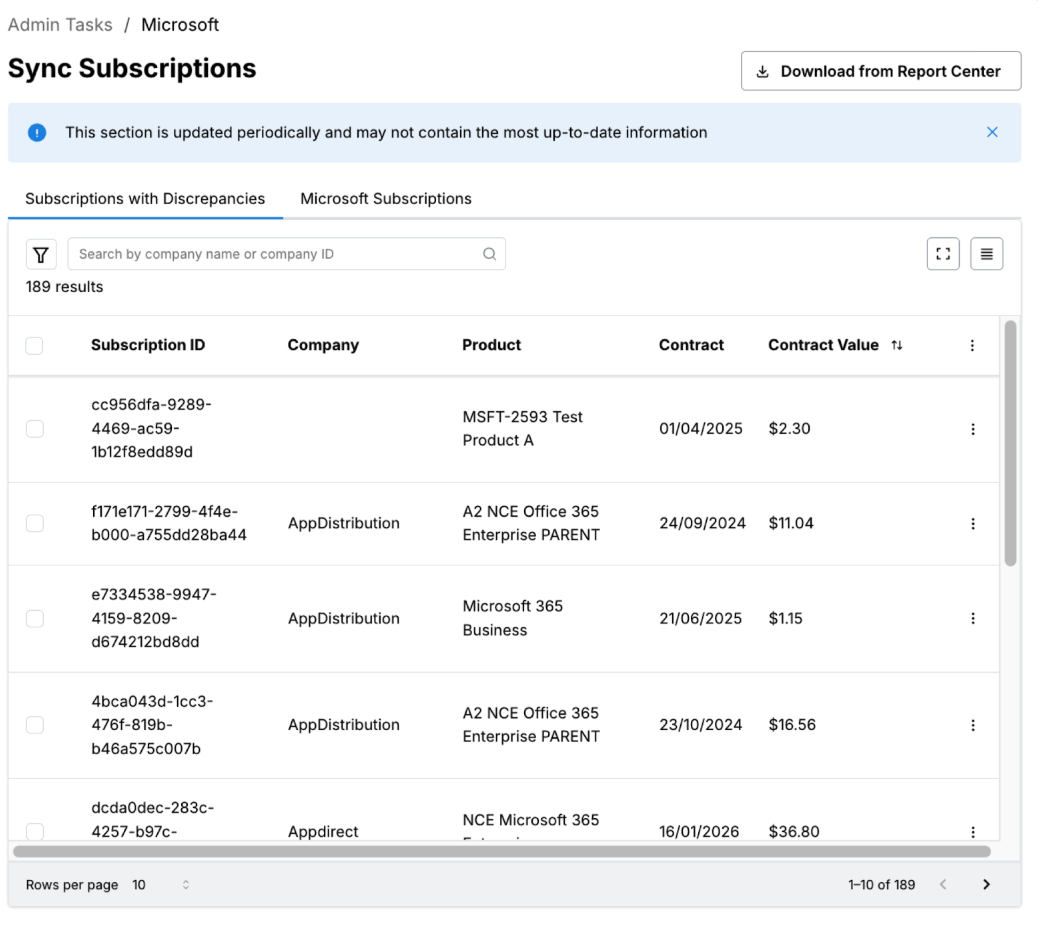Go to next page of results

click(986, 885)
